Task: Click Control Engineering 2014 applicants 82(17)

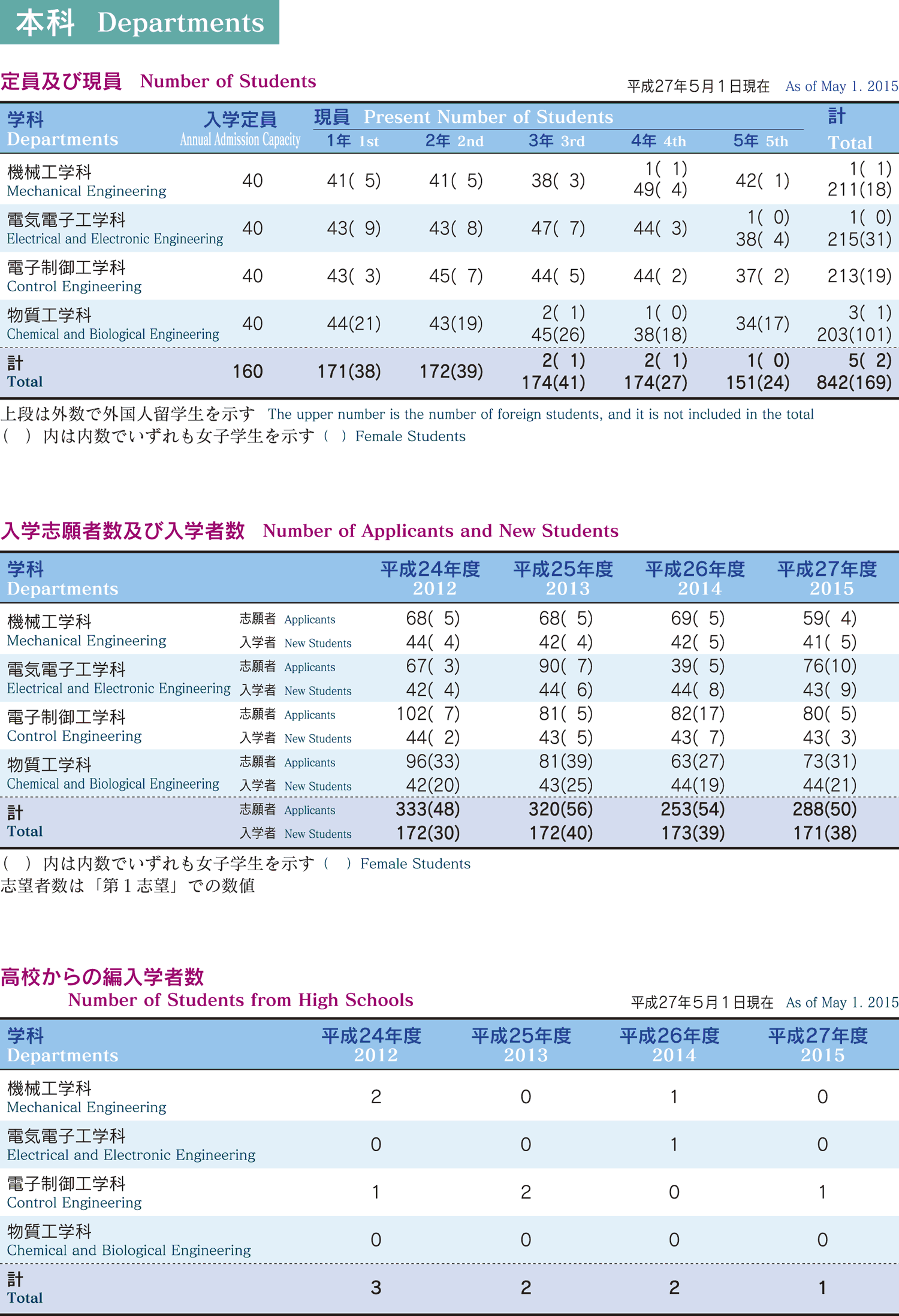Action: coord(698,713)
